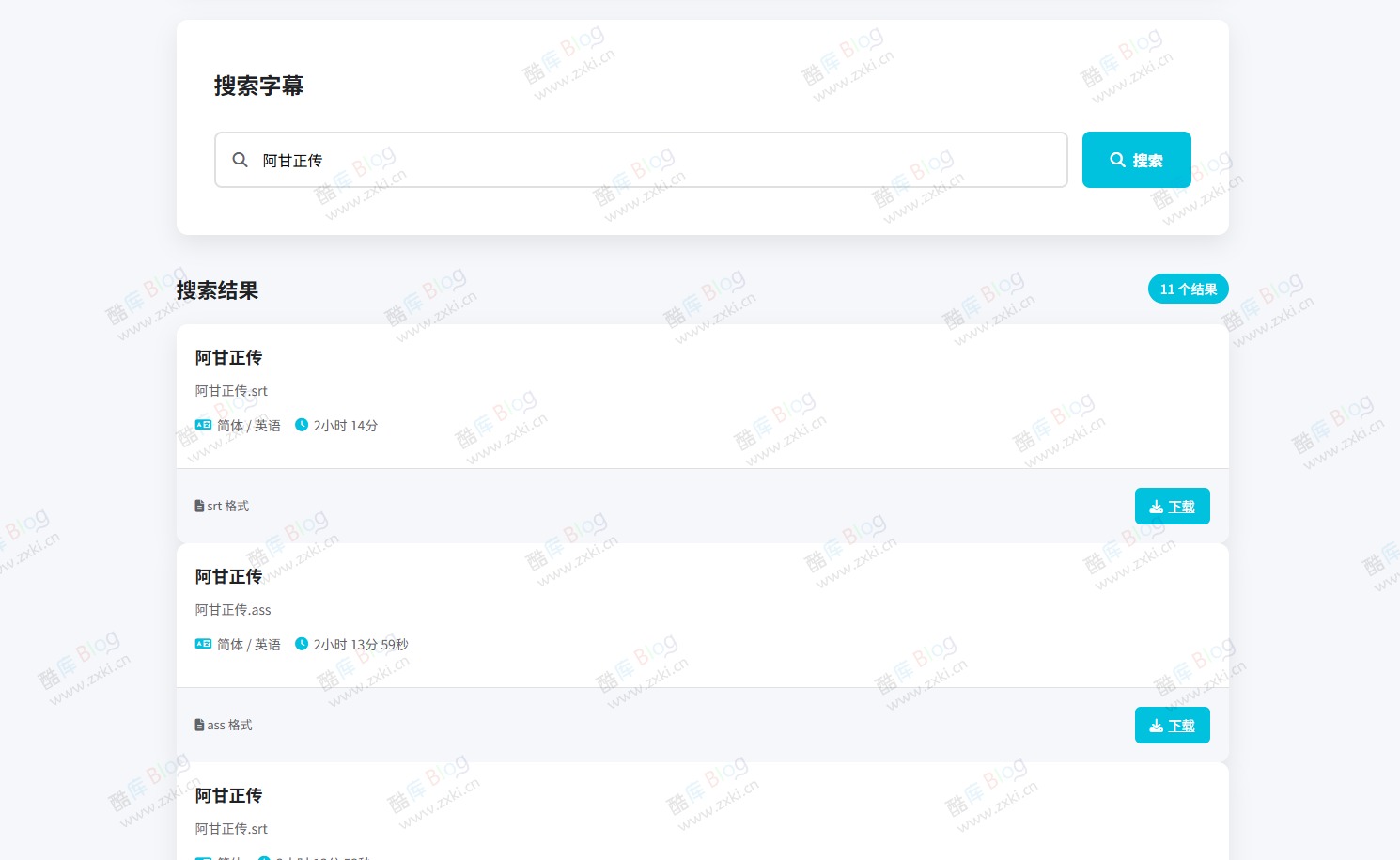The height and width of the screenshot is (860, 1400).
Task: Click clock icon beside 2小时 14分
Action: [302, 425]
